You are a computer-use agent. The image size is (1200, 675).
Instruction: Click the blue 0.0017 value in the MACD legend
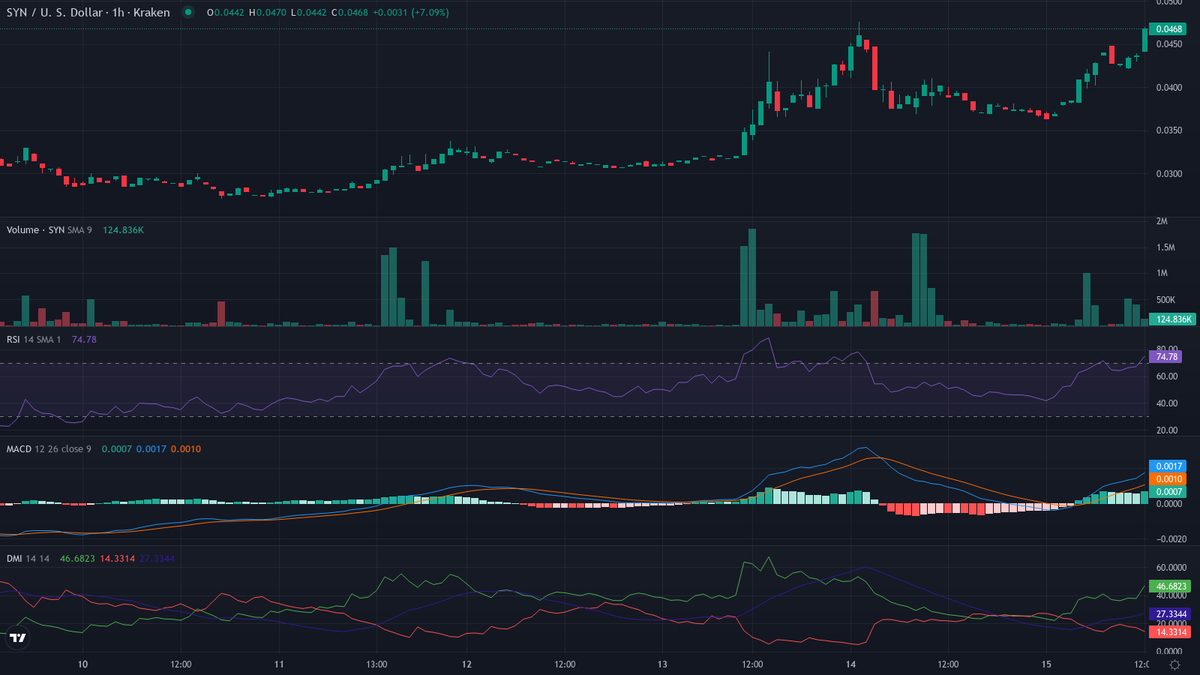coord(151,449)
